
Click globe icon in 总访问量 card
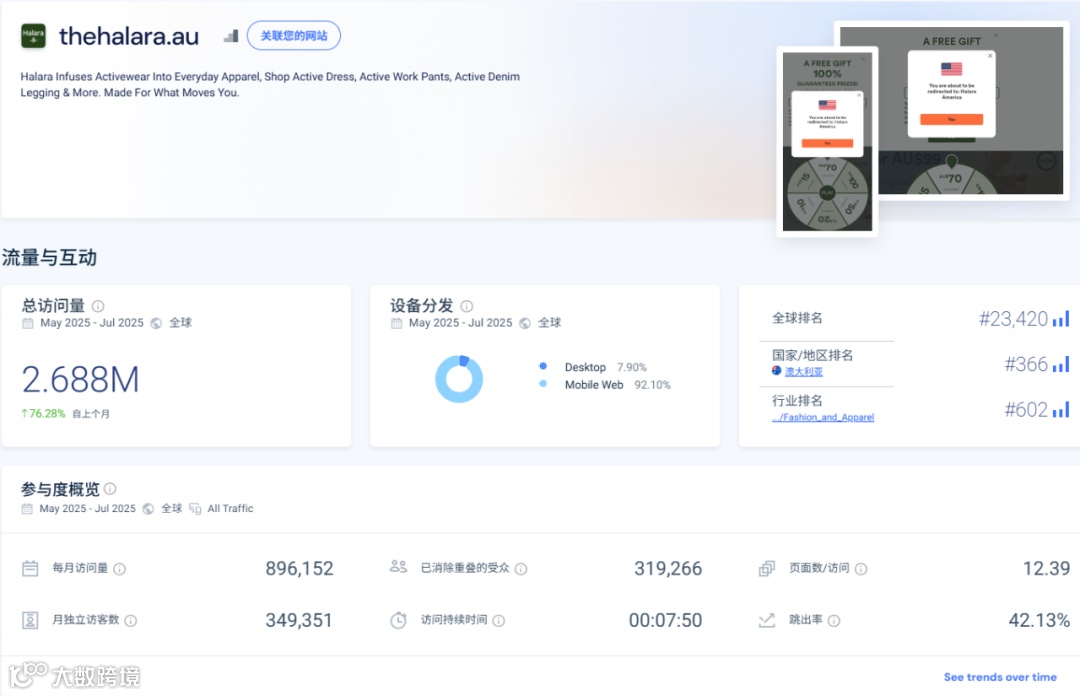(156, 323)
